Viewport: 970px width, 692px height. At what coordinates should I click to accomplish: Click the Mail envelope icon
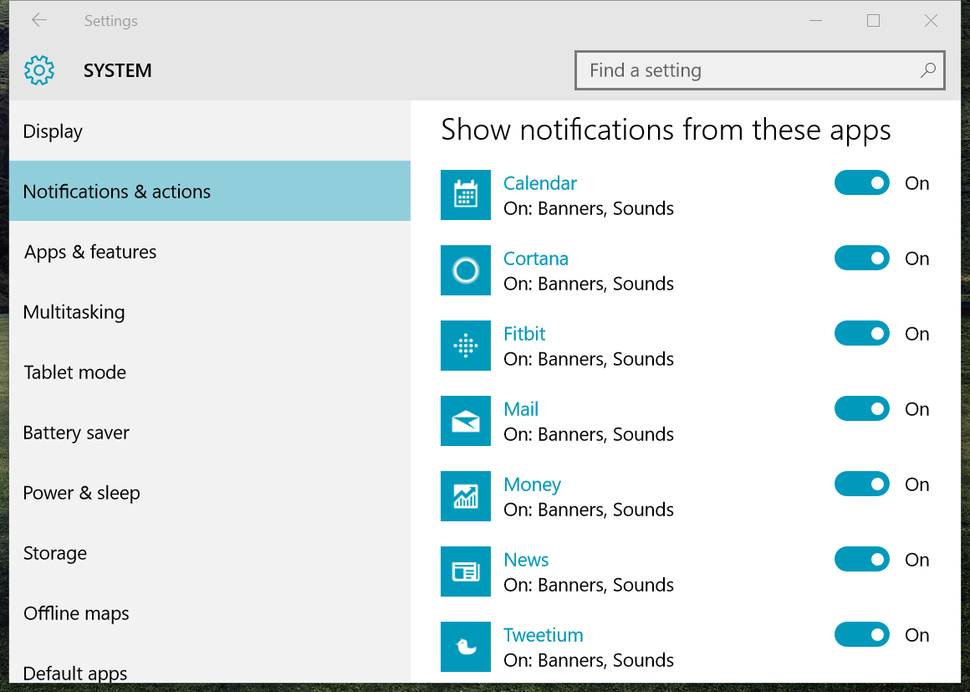click(x=465, y=420)
